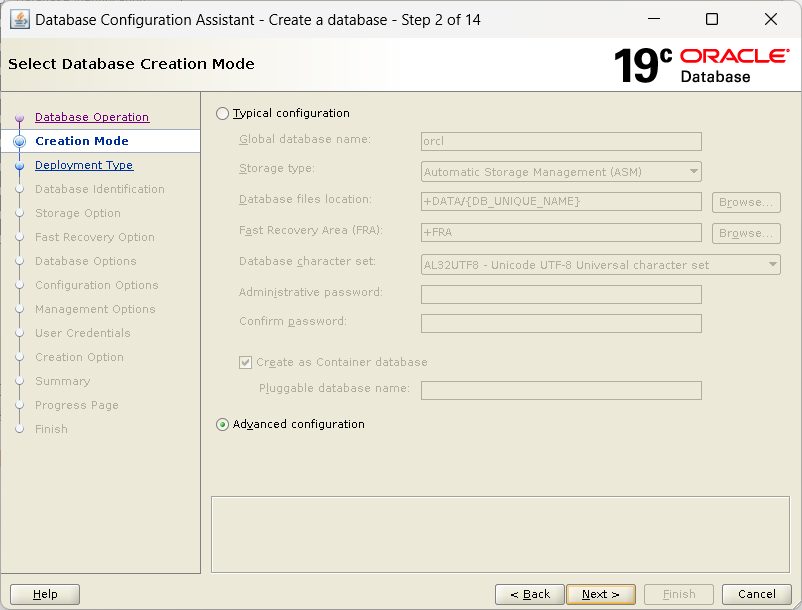The height and width of the screenshot is (610, 802).
Task: Click the Summary step
Action: (x=62, y=381)
